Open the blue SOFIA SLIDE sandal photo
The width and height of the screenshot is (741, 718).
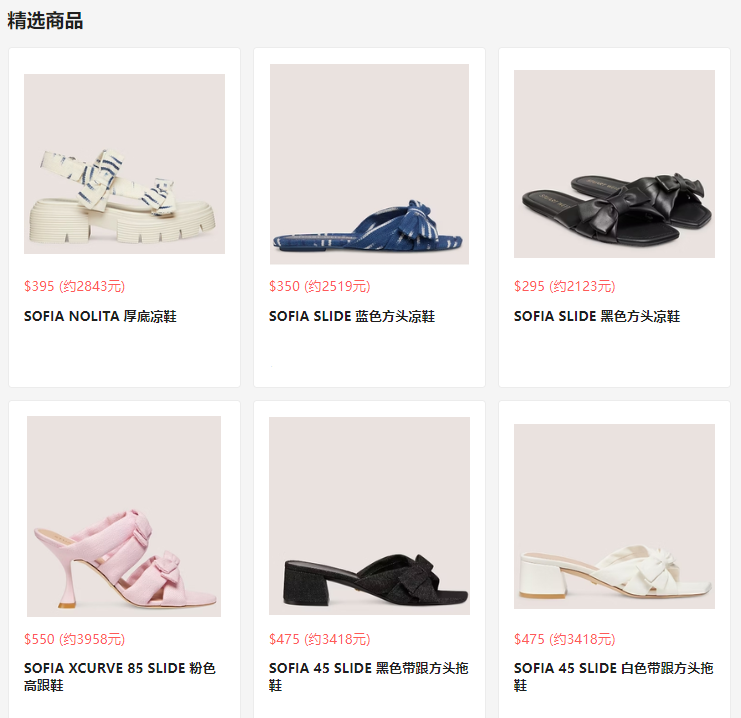pos(369,164)
